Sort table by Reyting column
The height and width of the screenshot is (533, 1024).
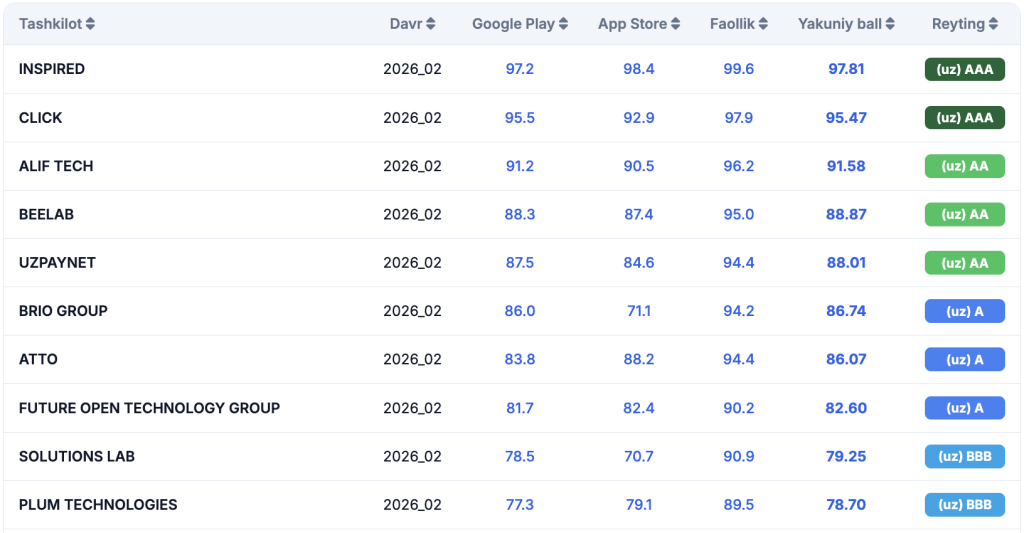pyautogui.click(x=993, y=24)
